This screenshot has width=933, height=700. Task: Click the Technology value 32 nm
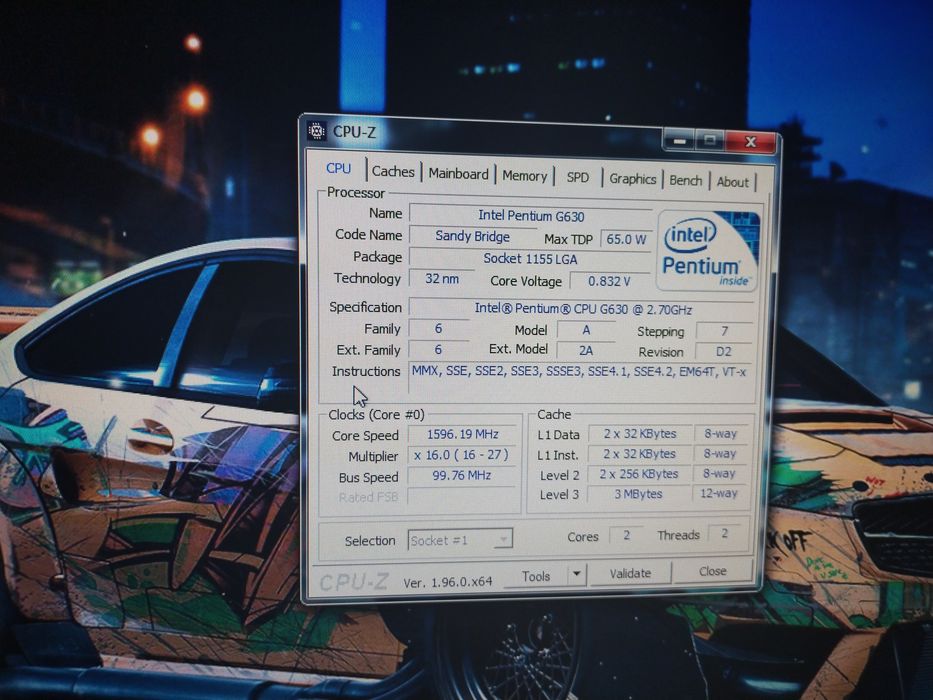coord(442,279)
